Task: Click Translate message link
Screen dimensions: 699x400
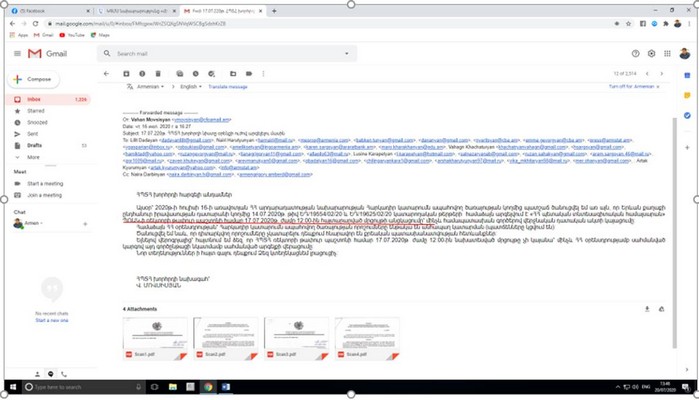Action: point(228,87)
